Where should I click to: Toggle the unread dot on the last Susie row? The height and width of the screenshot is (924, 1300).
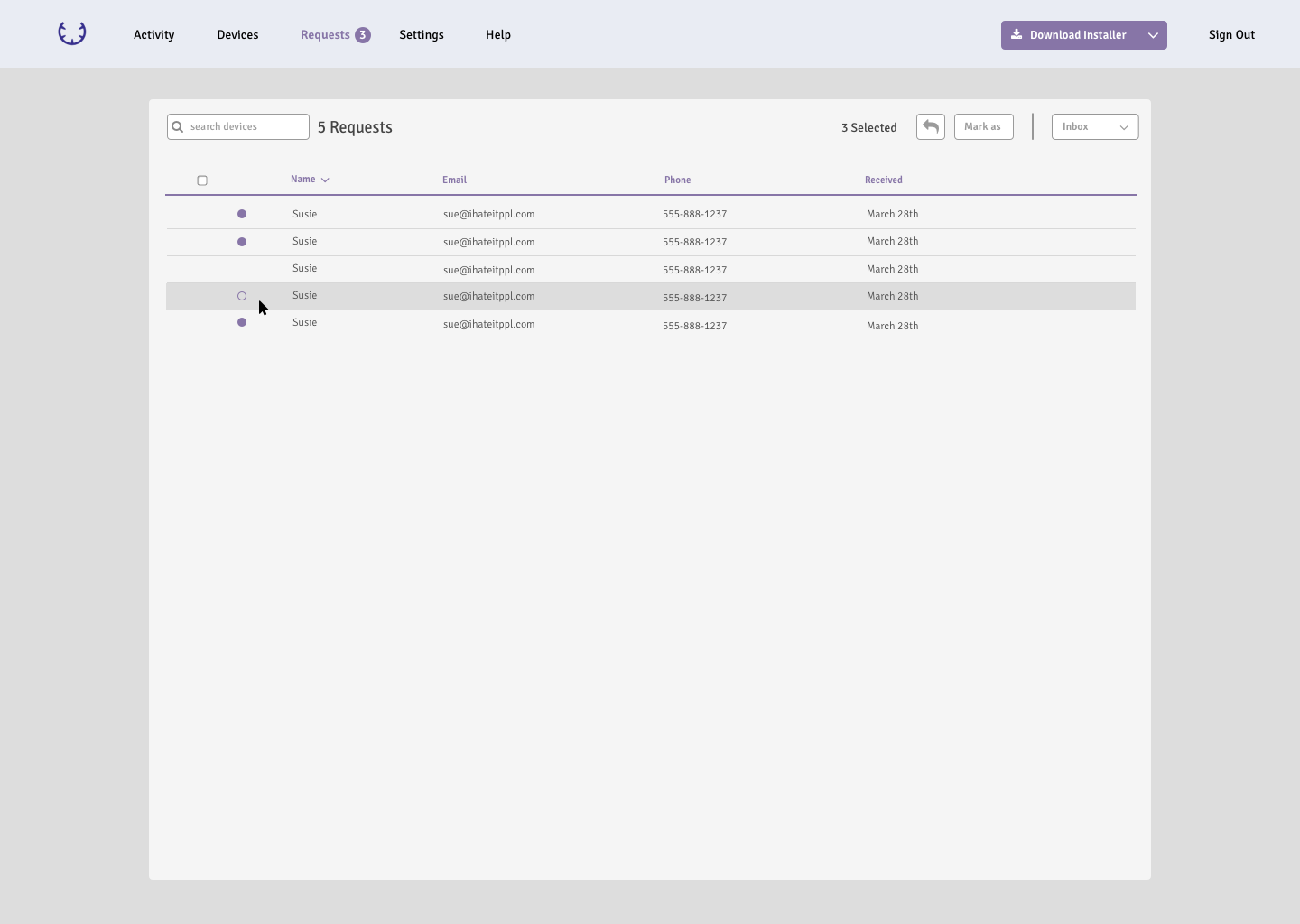(x=242, y=322)
